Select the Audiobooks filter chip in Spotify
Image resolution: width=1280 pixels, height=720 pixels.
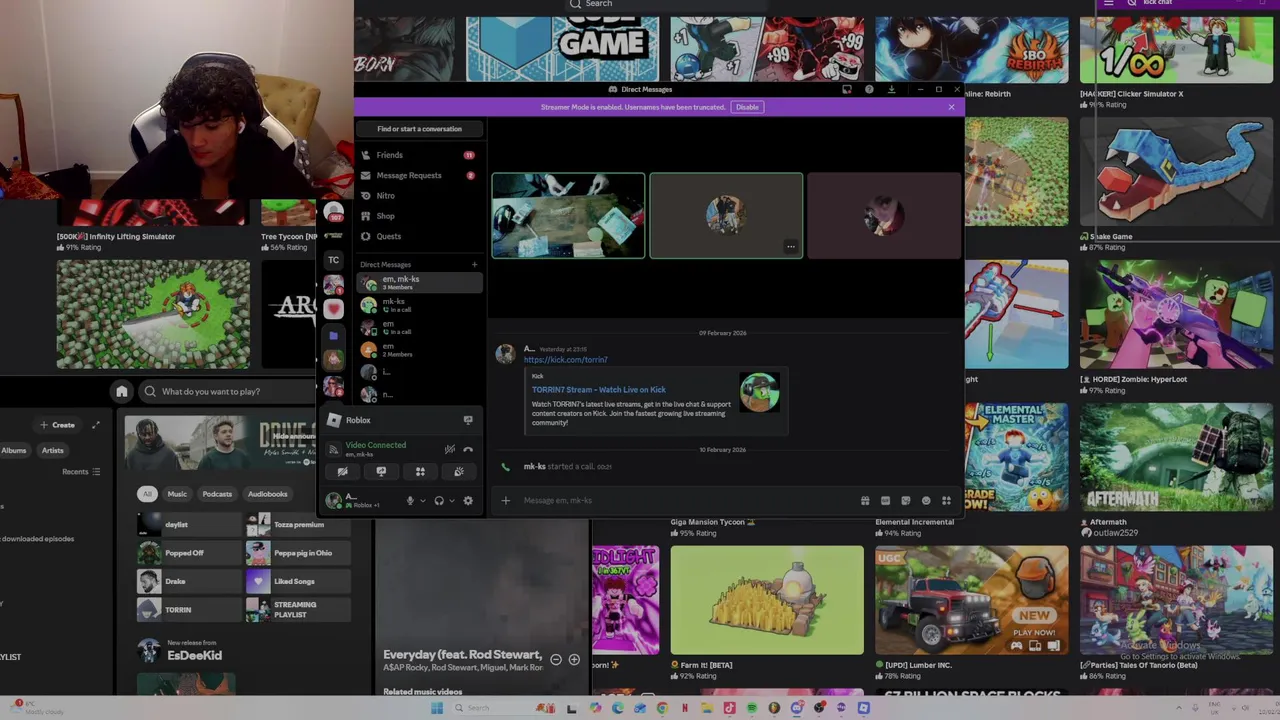[x=267, y=494]
